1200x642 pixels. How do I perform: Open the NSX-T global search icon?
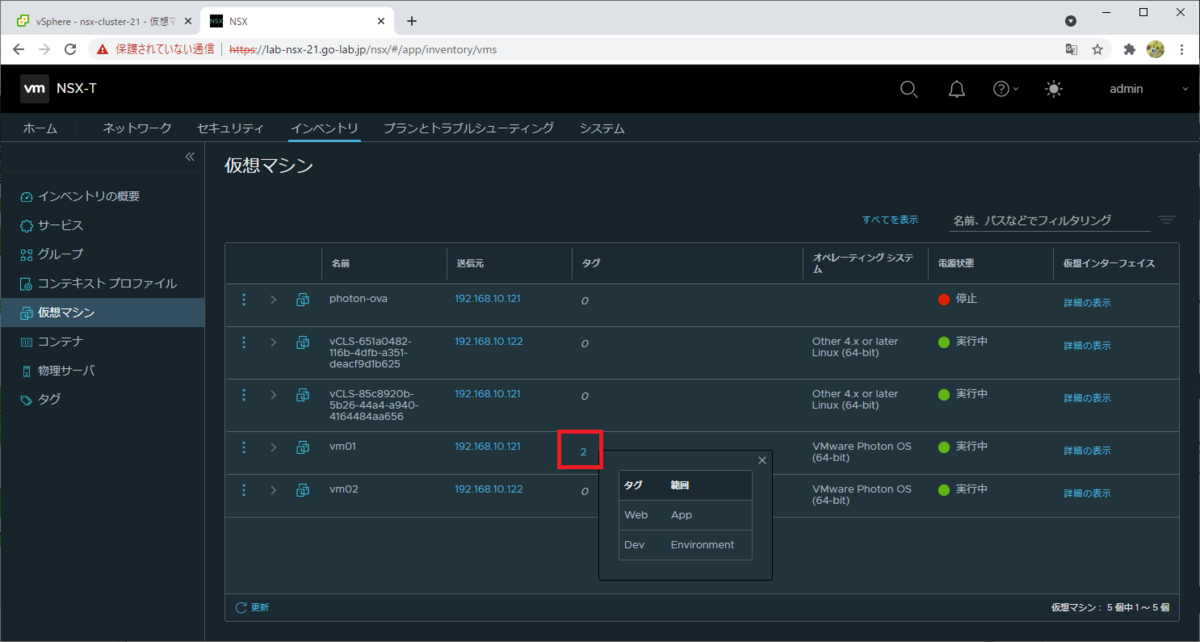click(909, 89)
